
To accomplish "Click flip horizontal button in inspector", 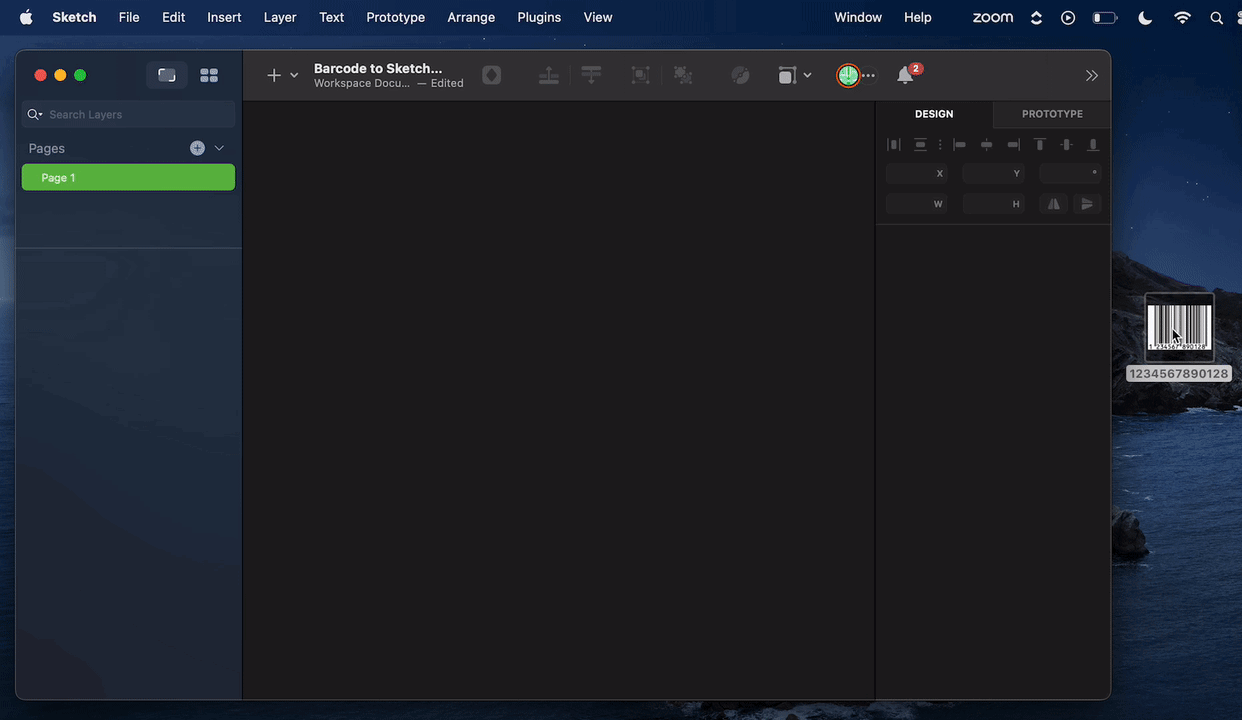I will (x=1053, y=204).
